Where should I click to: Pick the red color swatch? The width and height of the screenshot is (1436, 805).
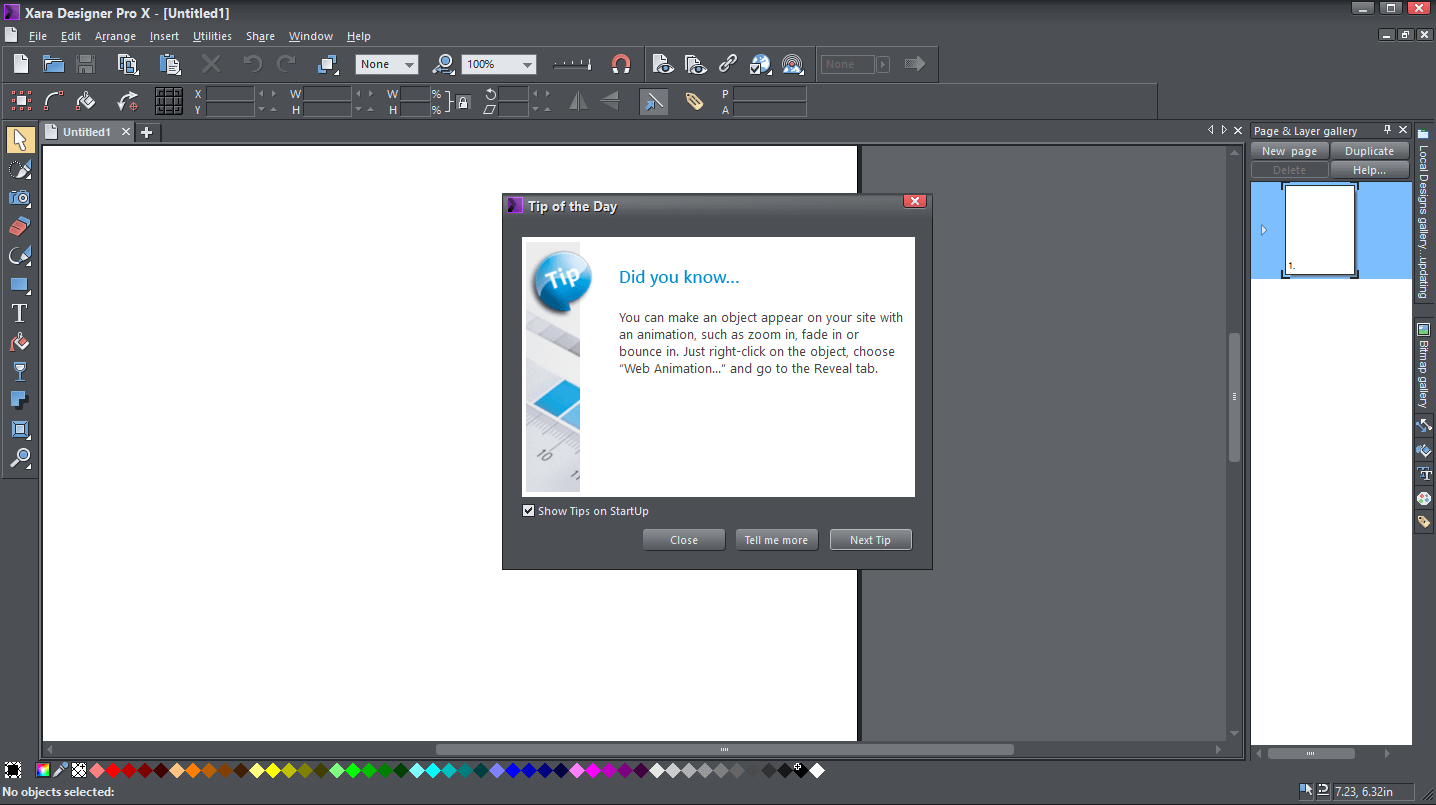tap(113, 770)
